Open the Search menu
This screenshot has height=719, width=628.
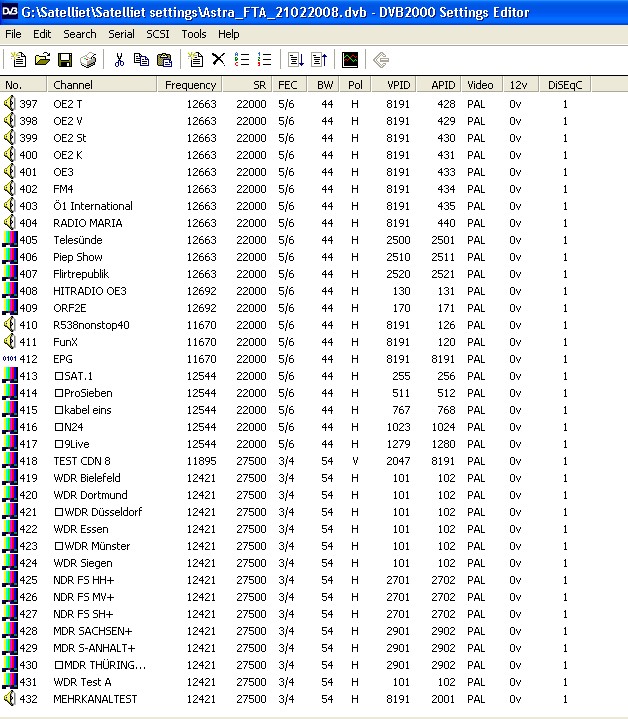click(x=80, y=34)
